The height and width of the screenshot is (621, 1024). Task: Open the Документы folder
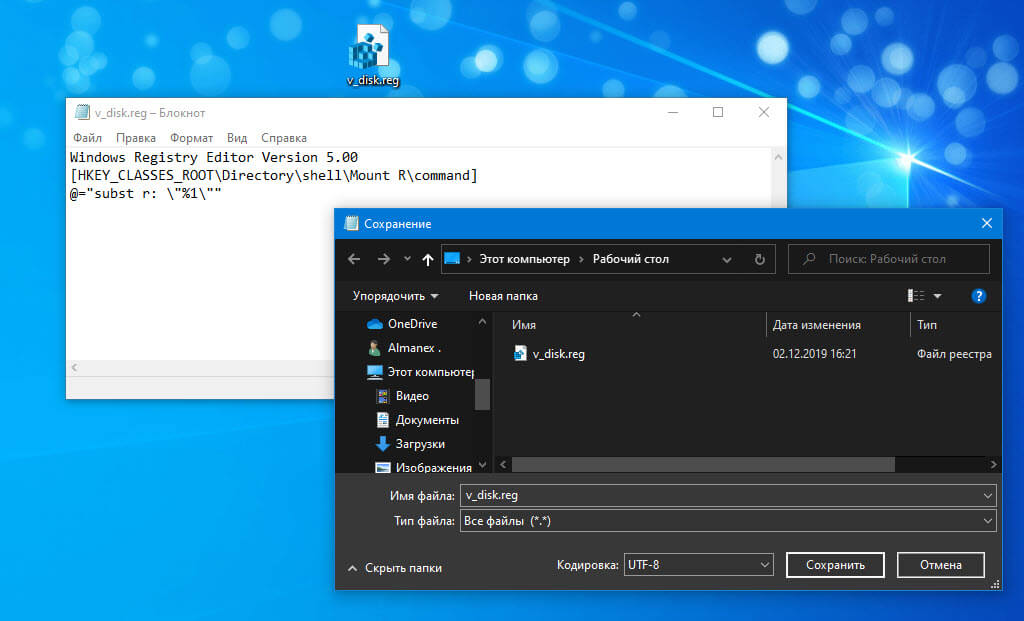pyautogui.click(x=418, y=420)
